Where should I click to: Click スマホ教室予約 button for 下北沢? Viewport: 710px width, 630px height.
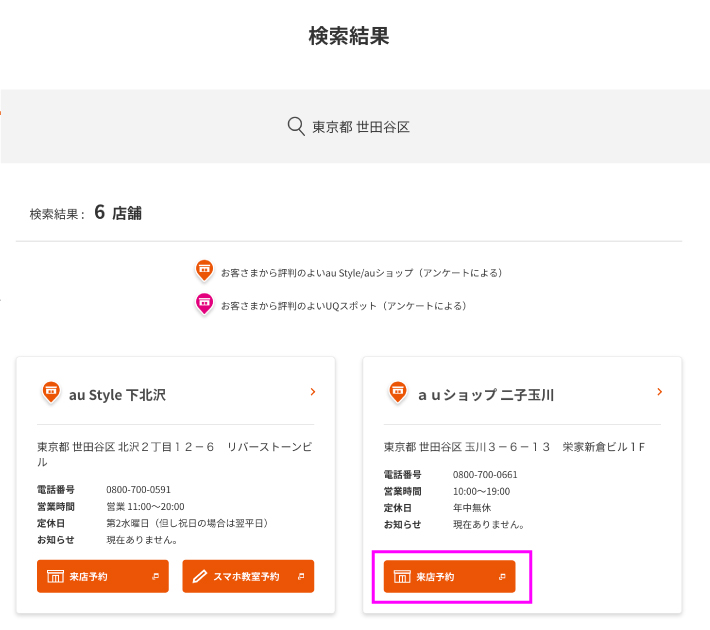[248, 576]
